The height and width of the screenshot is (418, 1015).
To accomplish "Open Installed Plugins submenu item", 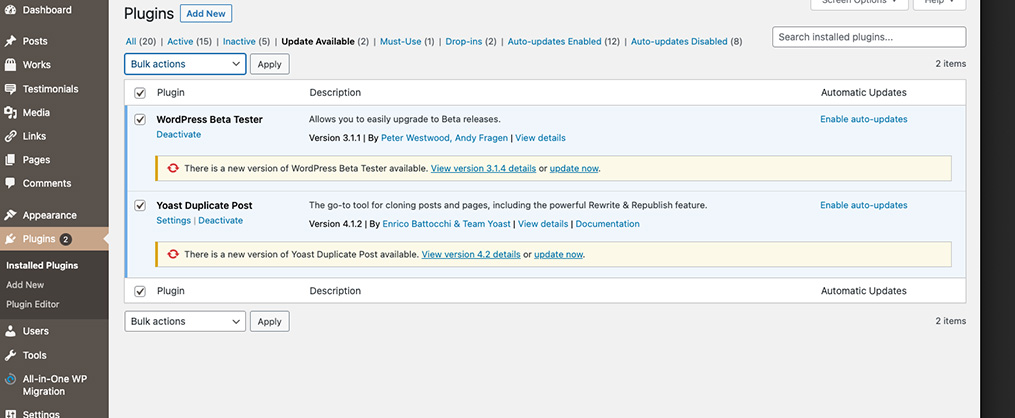I will coord(42,265).
